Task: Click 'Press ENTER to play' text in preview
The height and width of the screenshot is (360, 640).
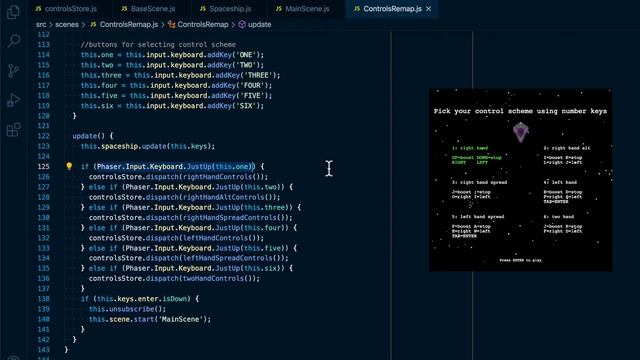Action: [x=520, y=260]
